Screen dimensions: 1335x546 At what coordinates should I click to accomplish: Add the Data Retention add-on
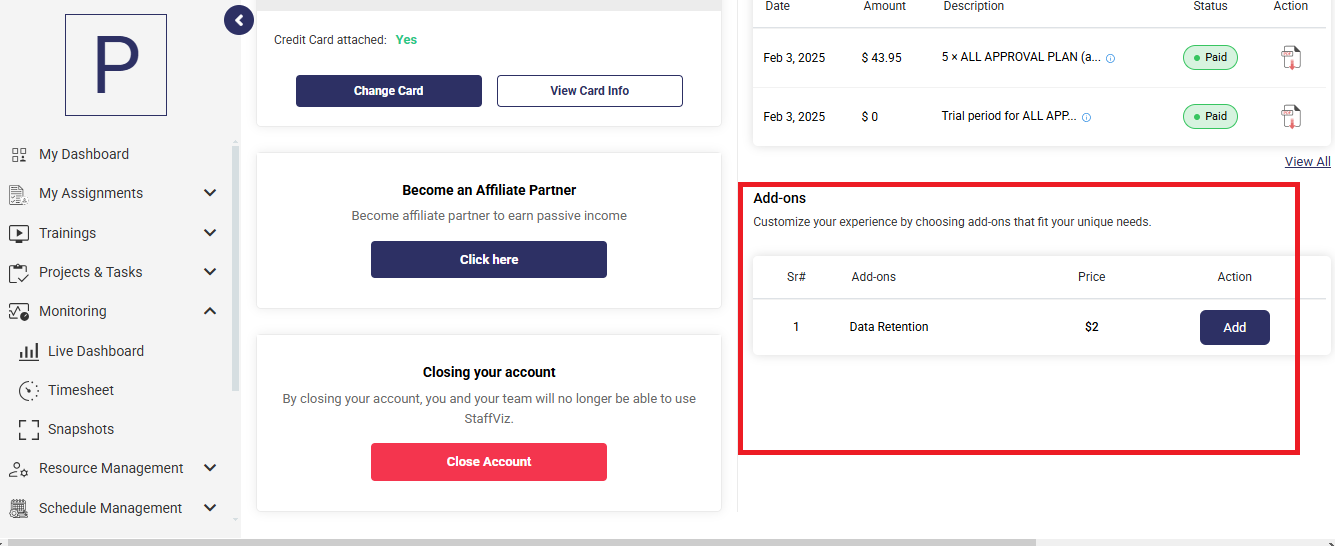point(1235,327)
